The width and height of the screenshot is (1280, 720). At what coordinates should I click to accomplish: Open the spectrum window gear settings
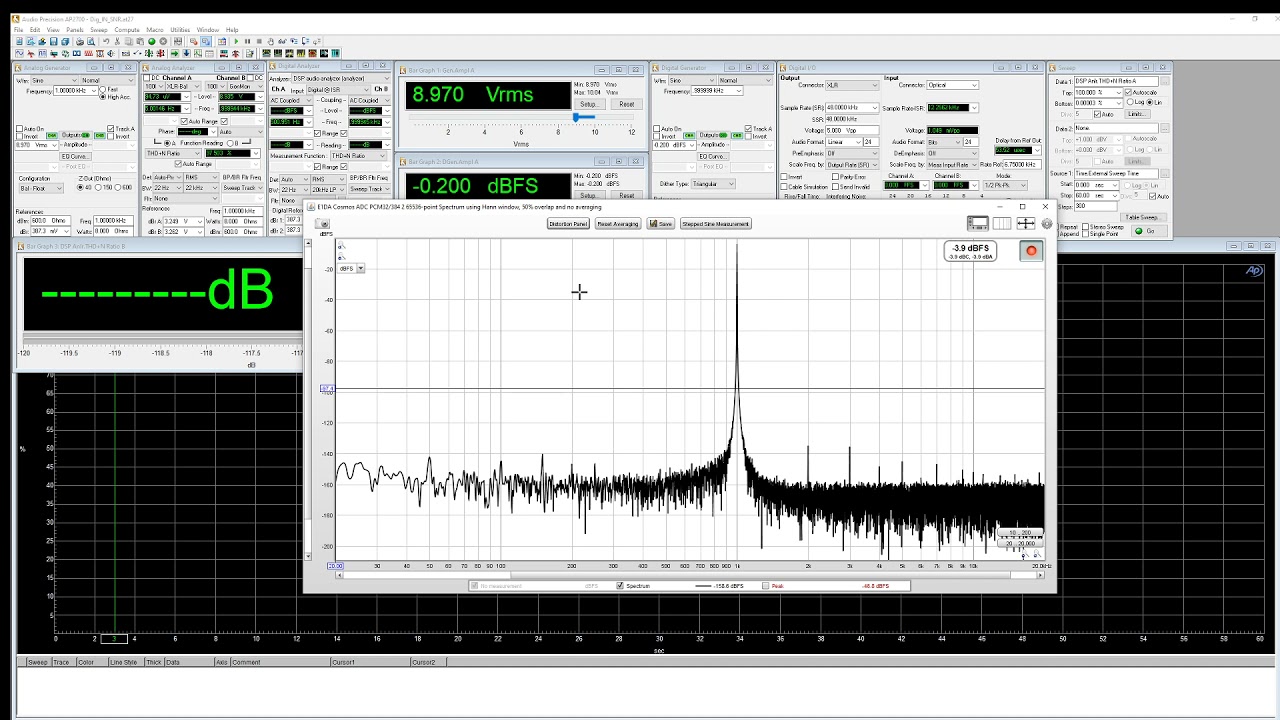tap(1047, 223)
